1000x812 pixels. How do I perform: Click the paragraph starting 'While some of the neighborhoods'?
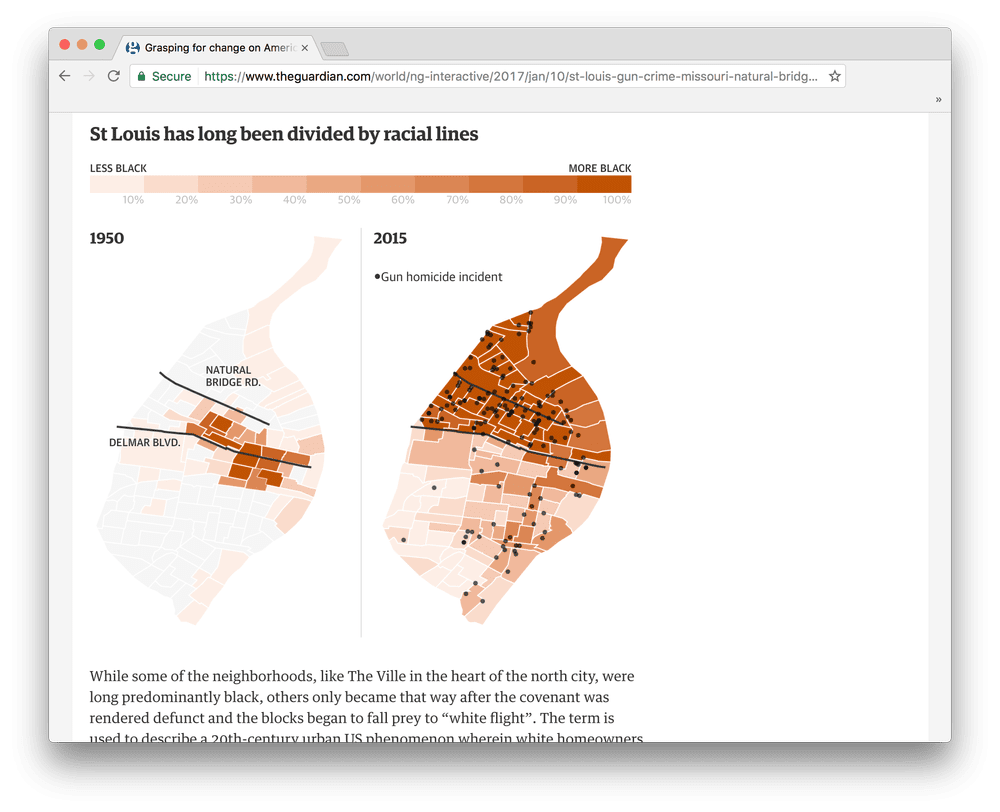click(366, 707)
